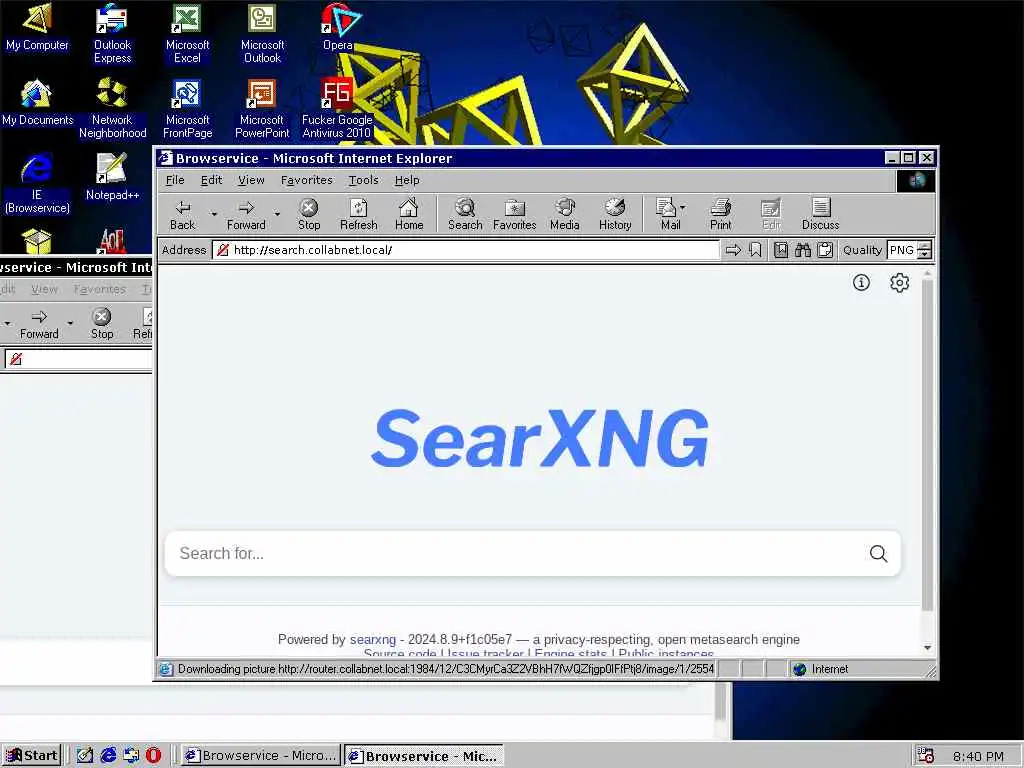
Task: Launch Opera from quick launch bar
Action: coord(153,756)
